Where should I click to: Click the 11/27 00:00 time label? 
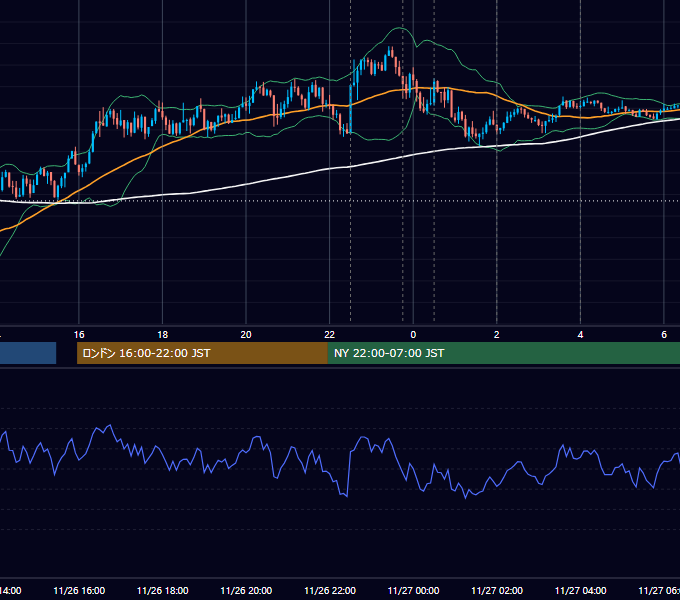click(413, 591)
